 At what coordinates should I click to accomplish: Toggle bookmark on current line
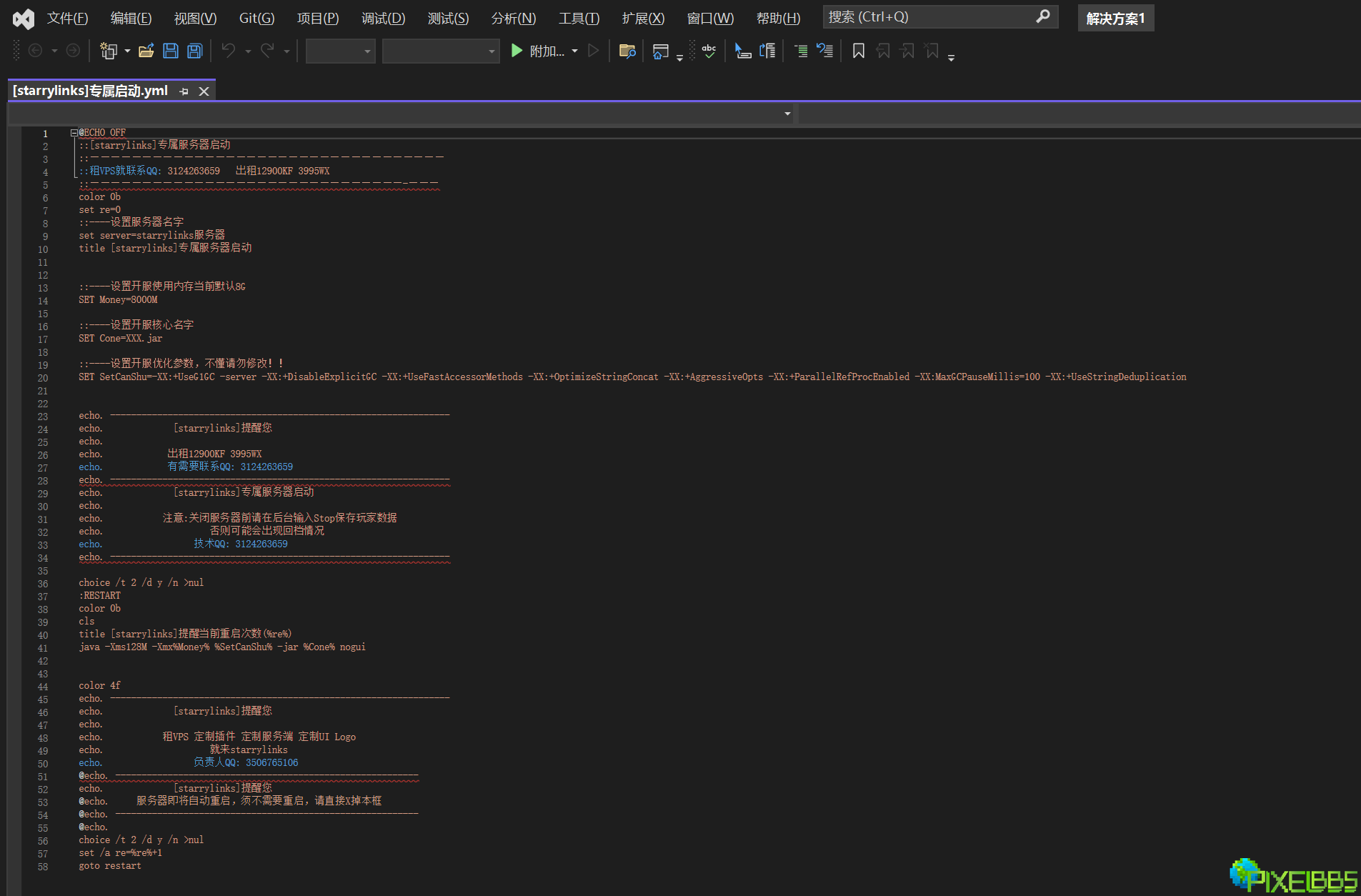point(859,51)
